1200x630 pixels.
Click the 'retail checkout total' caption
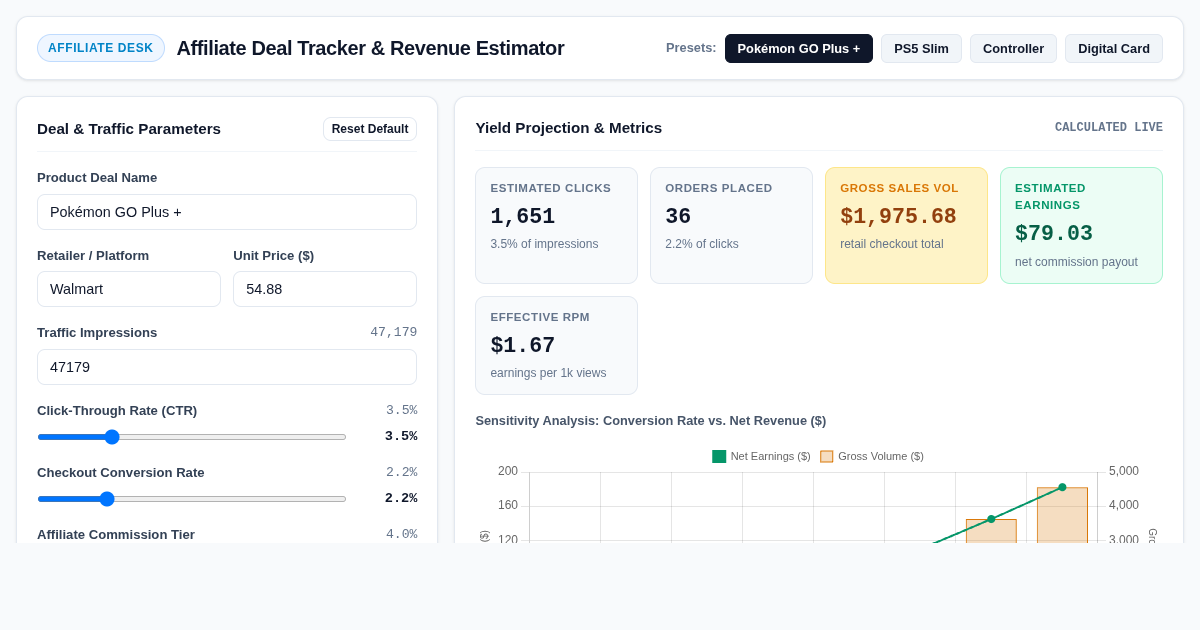pyautogui.click(x=892, y=244)
